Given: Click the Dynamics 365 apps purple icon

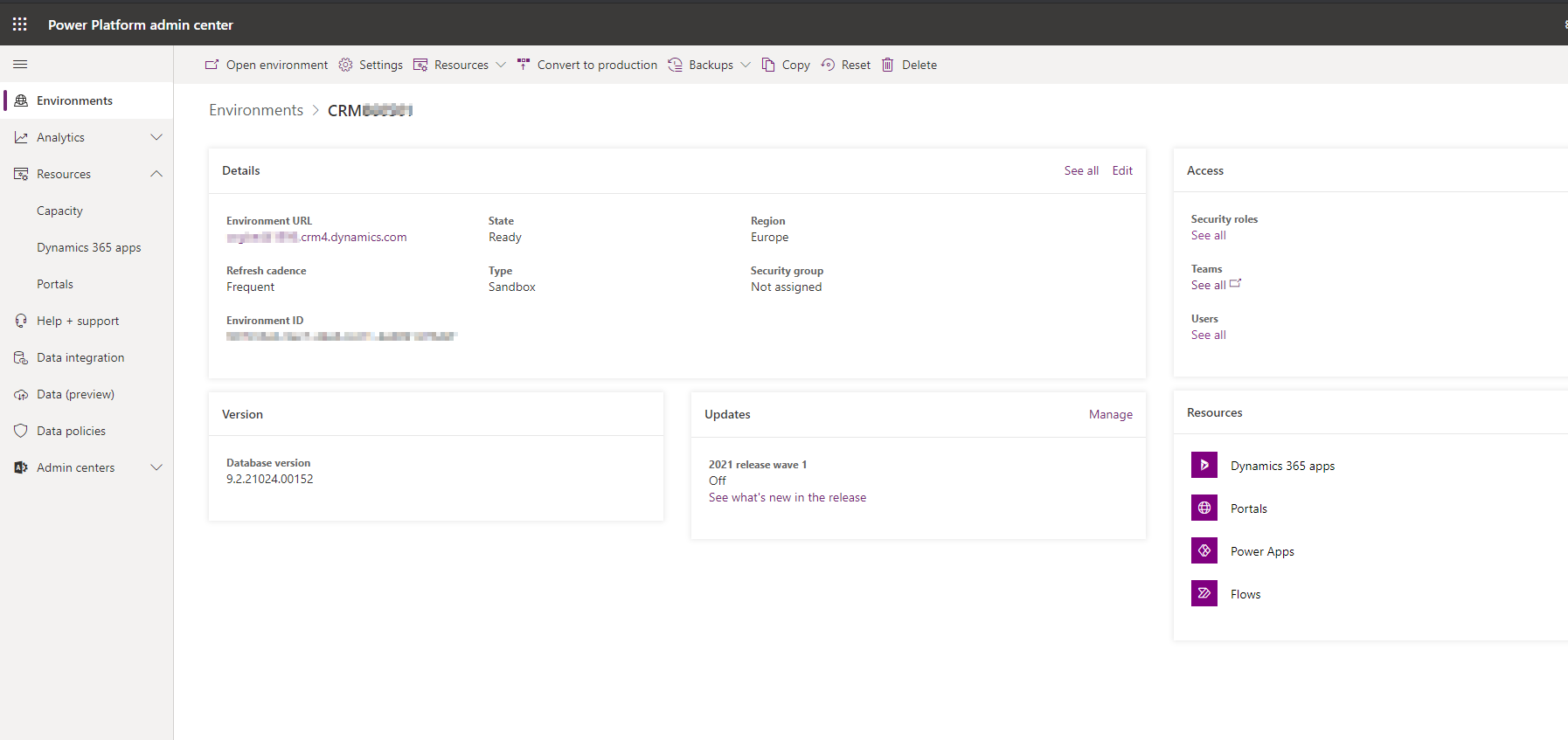Looking at the screenshot, I should tap(1204, 465).
